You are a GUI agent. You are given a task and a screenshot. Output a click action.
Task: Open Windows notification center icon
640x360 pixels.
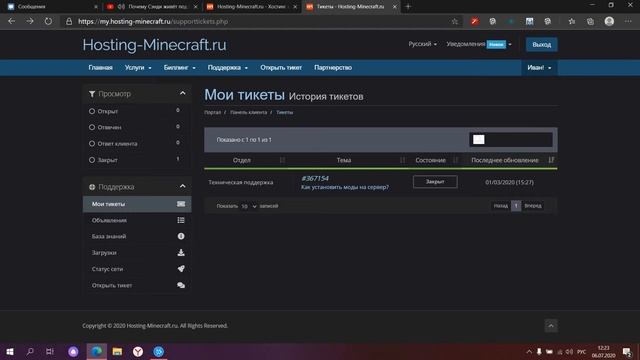[627, 351]
